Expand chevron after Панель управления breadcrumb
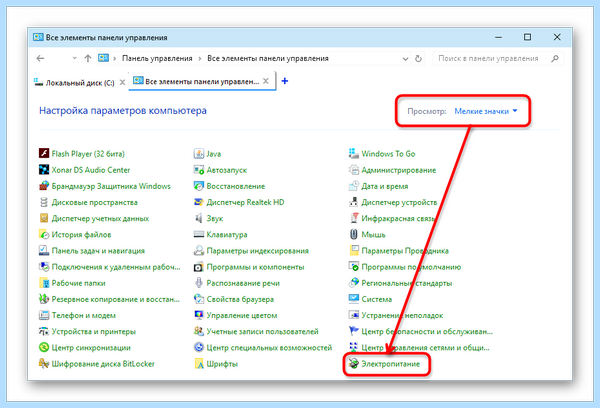Screen dimensions: 600x408 point(200,59)
